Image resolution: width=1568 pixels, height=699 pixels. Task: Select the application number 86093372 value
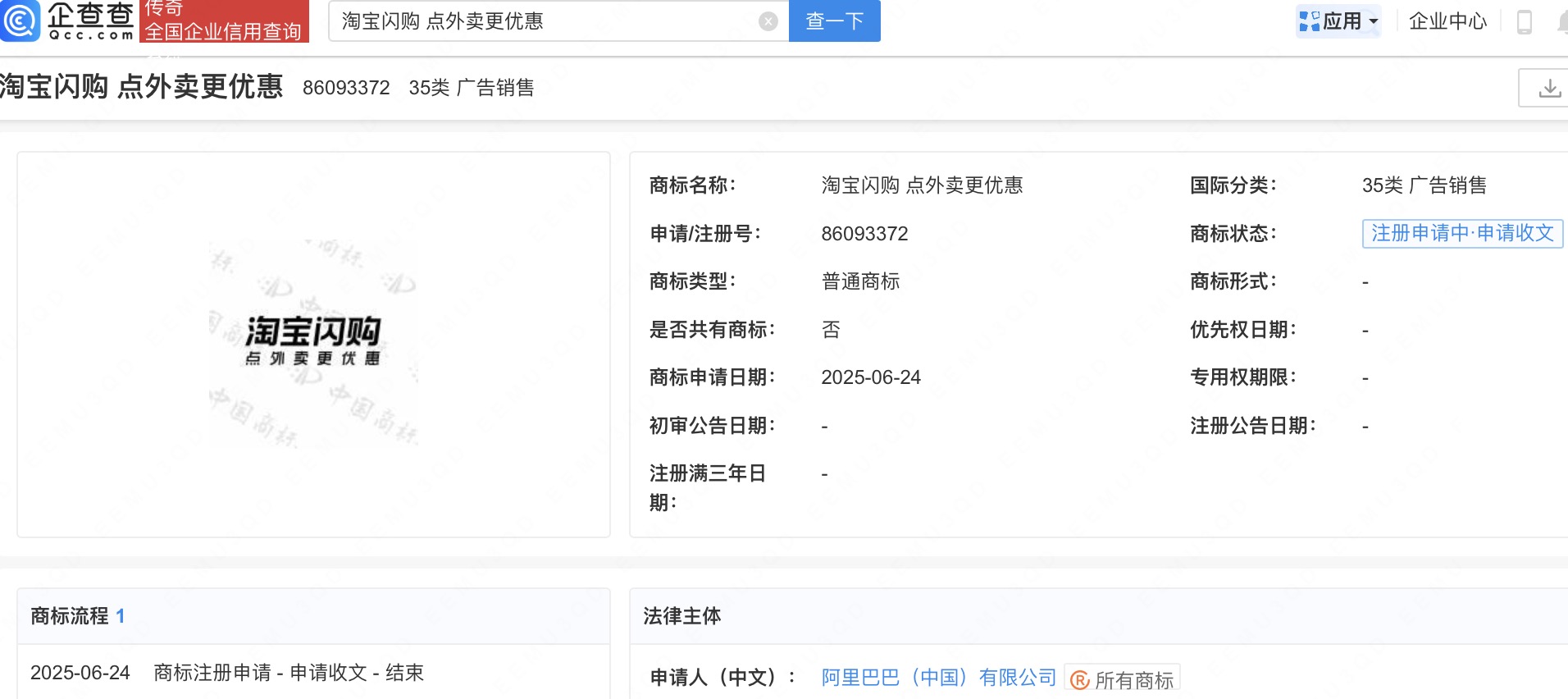pyautogui.click(x=864, y=234)
